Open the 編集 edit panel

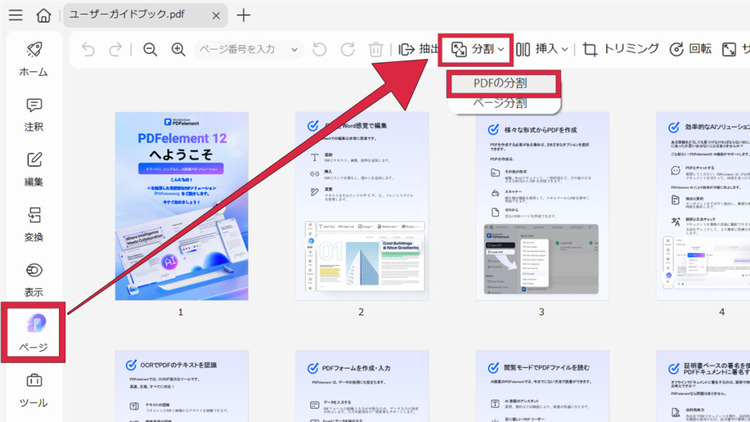pyautogui.click(x=33, y=170)
